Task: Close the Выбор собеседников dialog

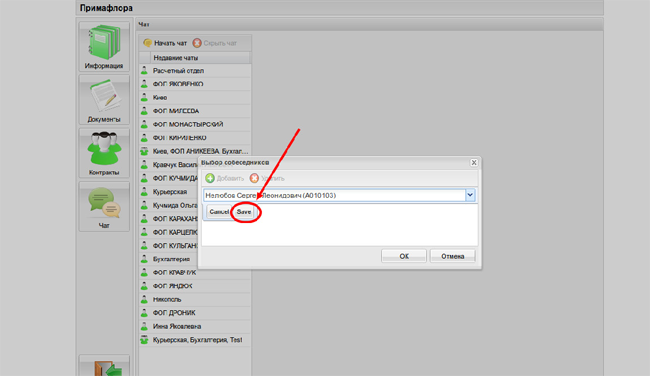Action: coord(474,163)
